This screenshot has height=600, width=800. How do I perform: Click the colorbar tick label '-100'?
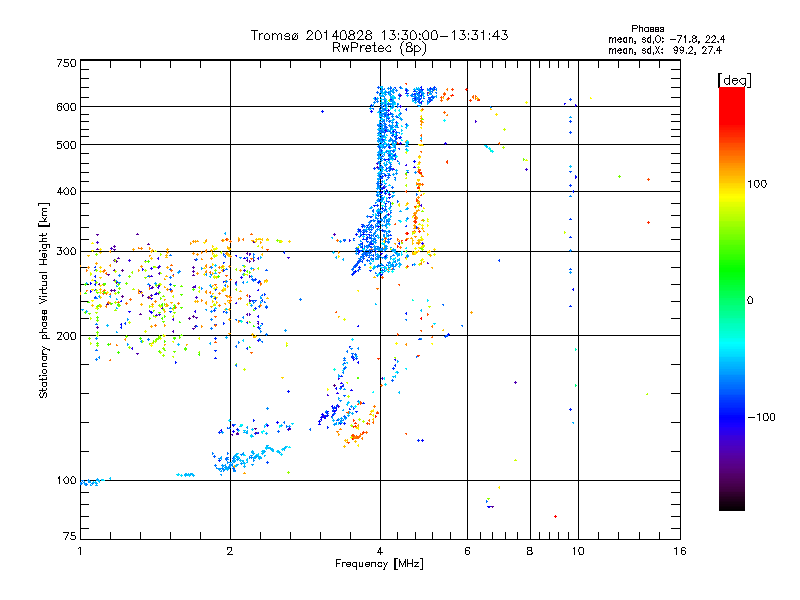(761, 417)
